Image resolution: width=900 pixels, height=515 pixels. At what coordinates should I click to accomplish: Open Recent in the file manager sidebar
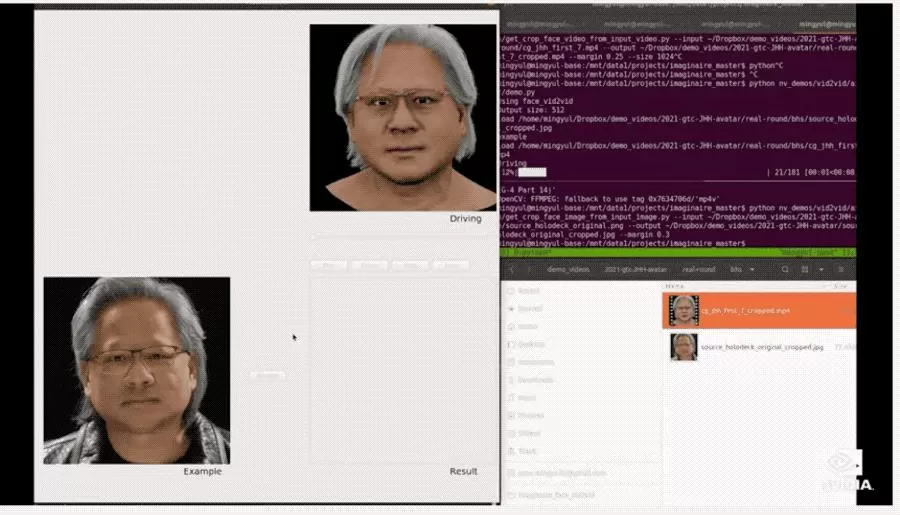click(523, 291)
